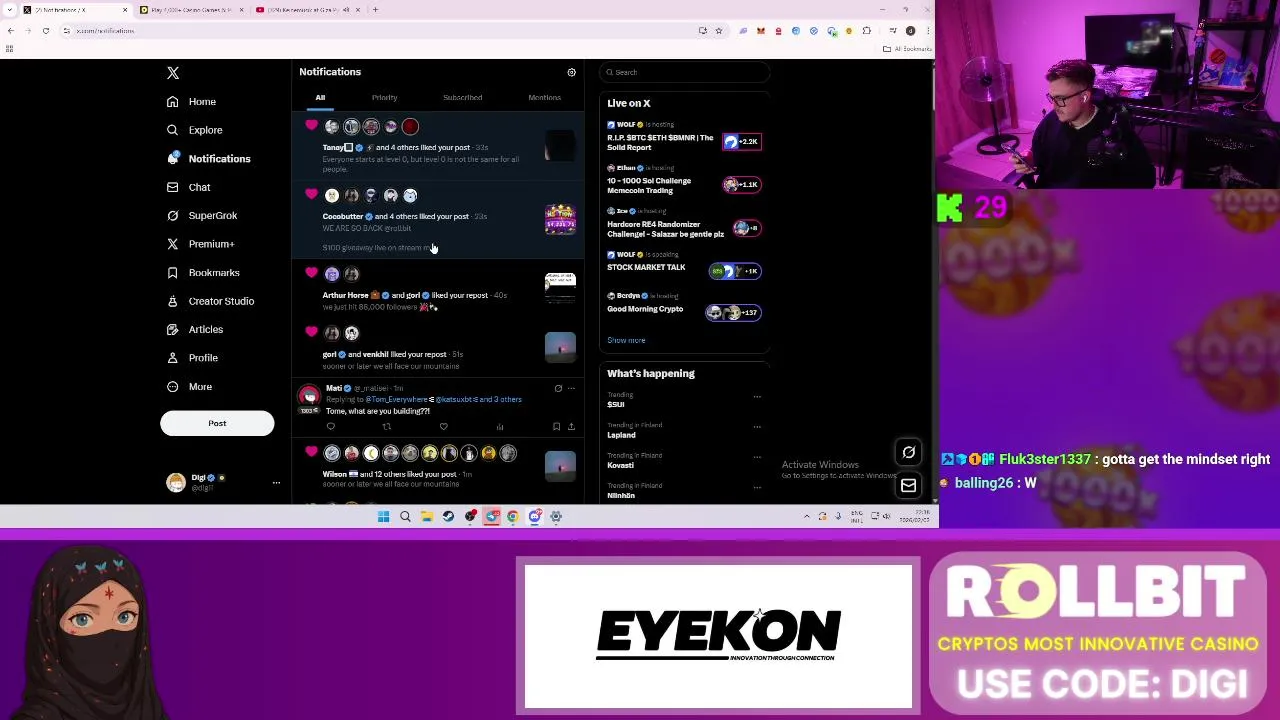Screen dimensions: 1280x720
Task: Open the thumbnail in gori and venkhil notification
Action: 560,347
